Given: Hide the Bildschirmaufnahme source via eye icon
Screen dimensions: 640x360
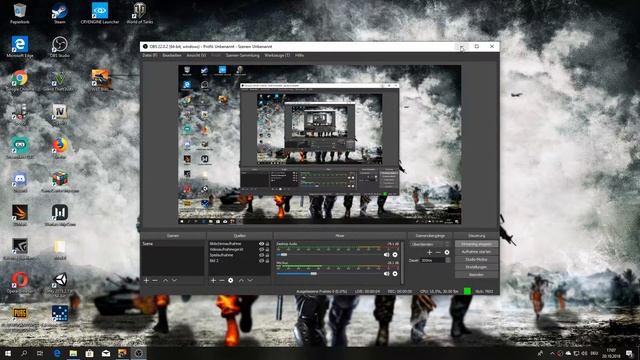Looking at the screenshot, I should (x=261, y=244).
